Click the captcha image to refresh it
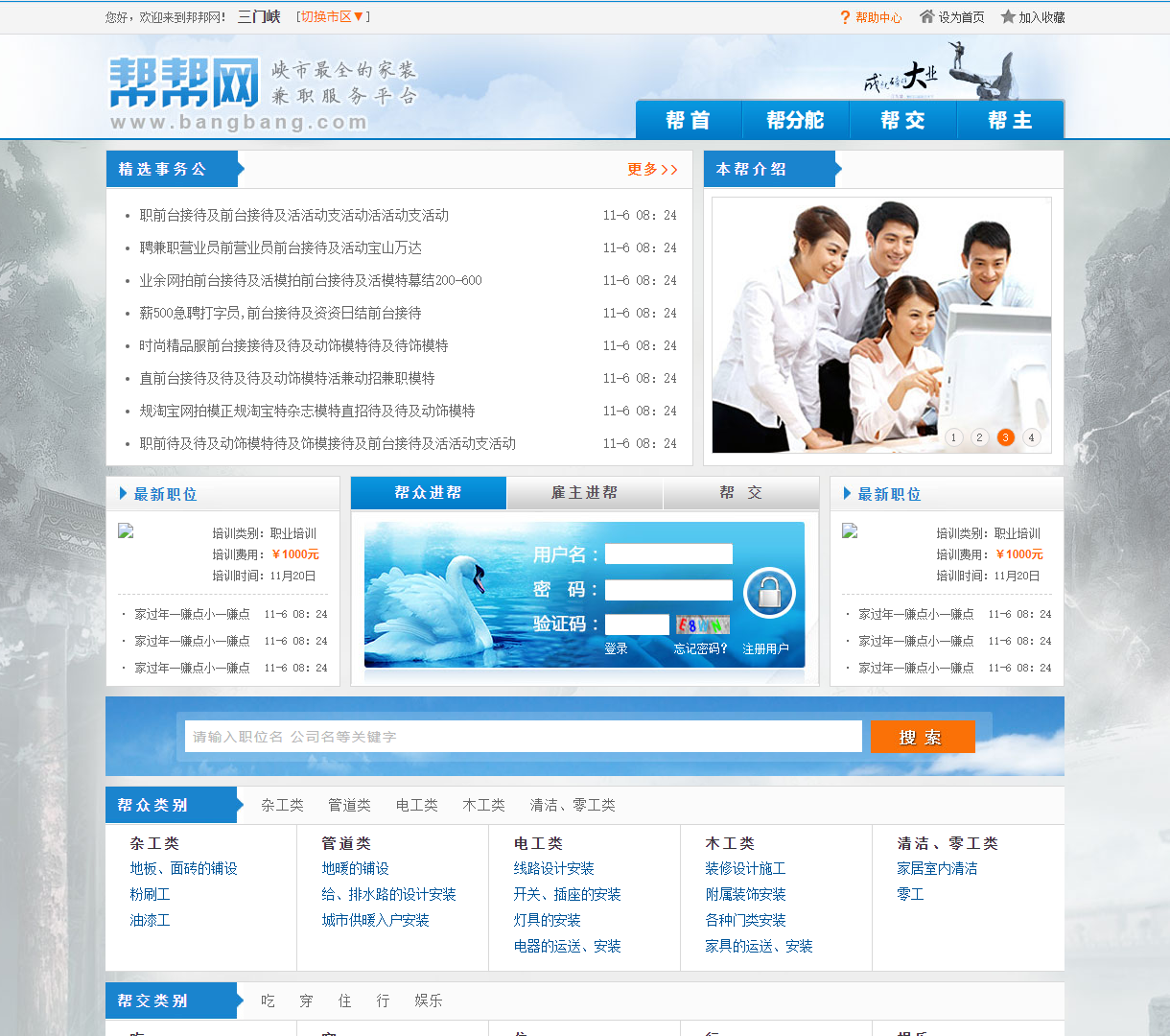Viewport: 1170px width, 1036px height. pyautogui.click(x=701, y=624)
